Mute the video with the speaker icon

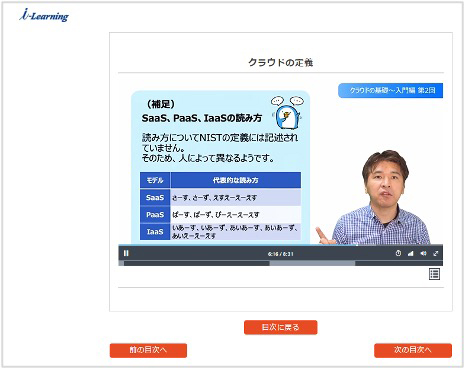[423, 254]
